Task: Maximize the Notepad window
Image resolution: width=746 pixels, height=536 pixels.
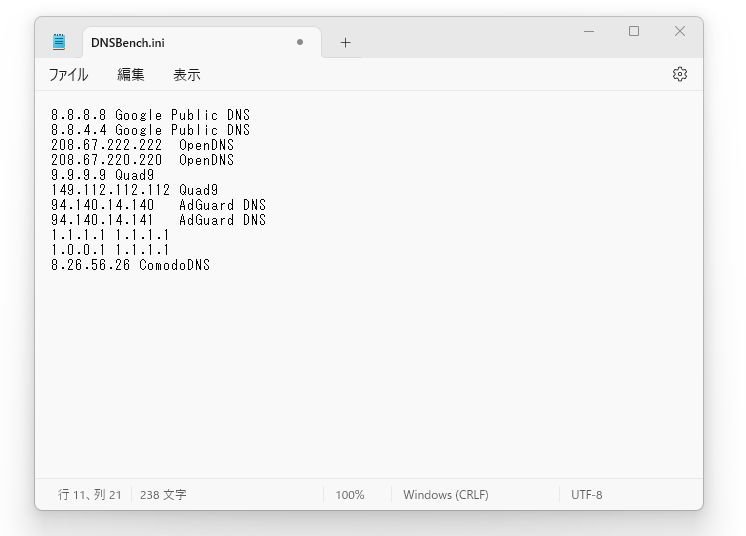Action: coord(634,31)
